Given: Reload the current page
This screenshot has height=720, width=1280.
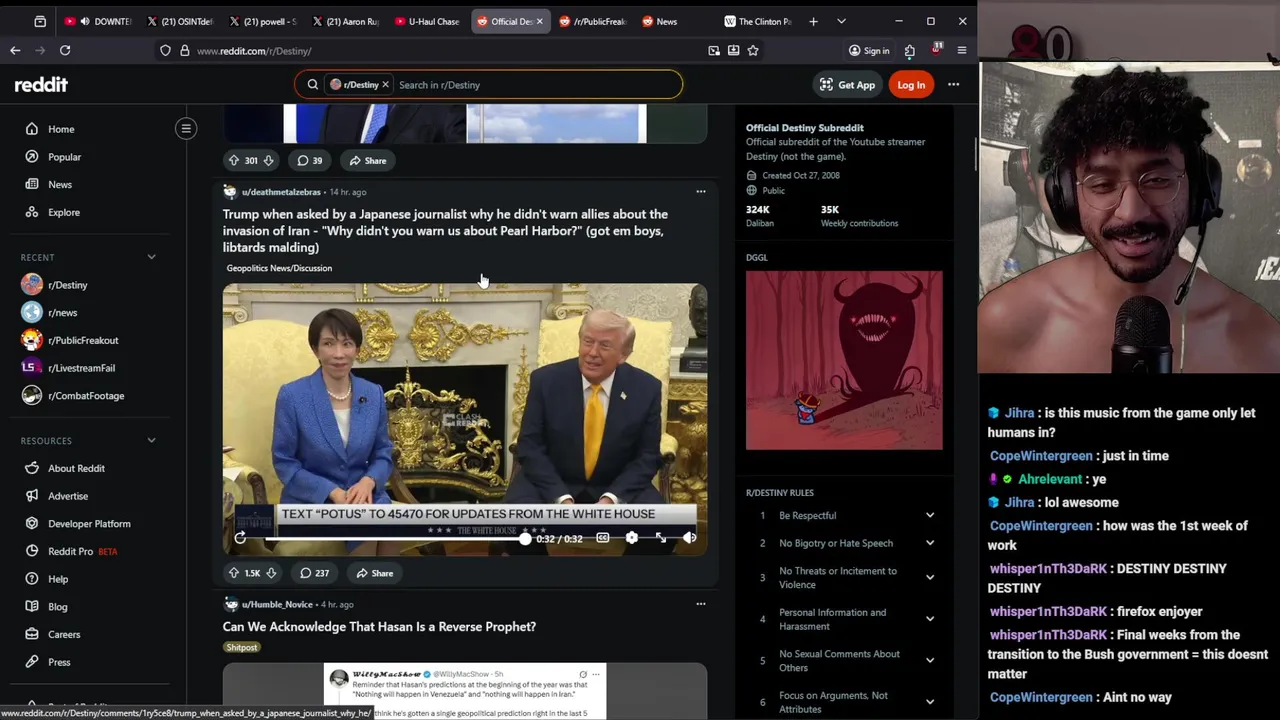Looking at the screenshot, I should 65,50.
